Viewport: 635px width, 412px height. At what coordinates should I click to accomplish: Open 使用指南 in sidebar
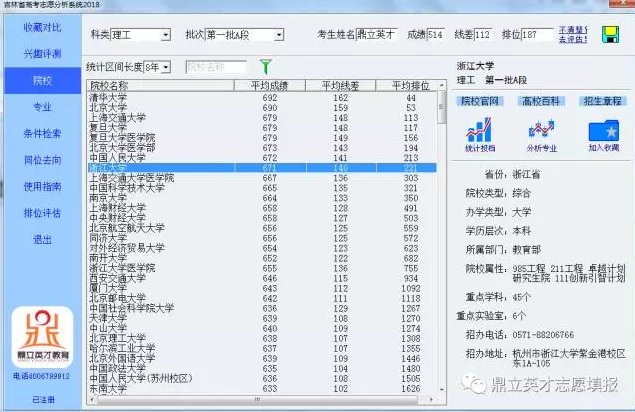point(42,186)
